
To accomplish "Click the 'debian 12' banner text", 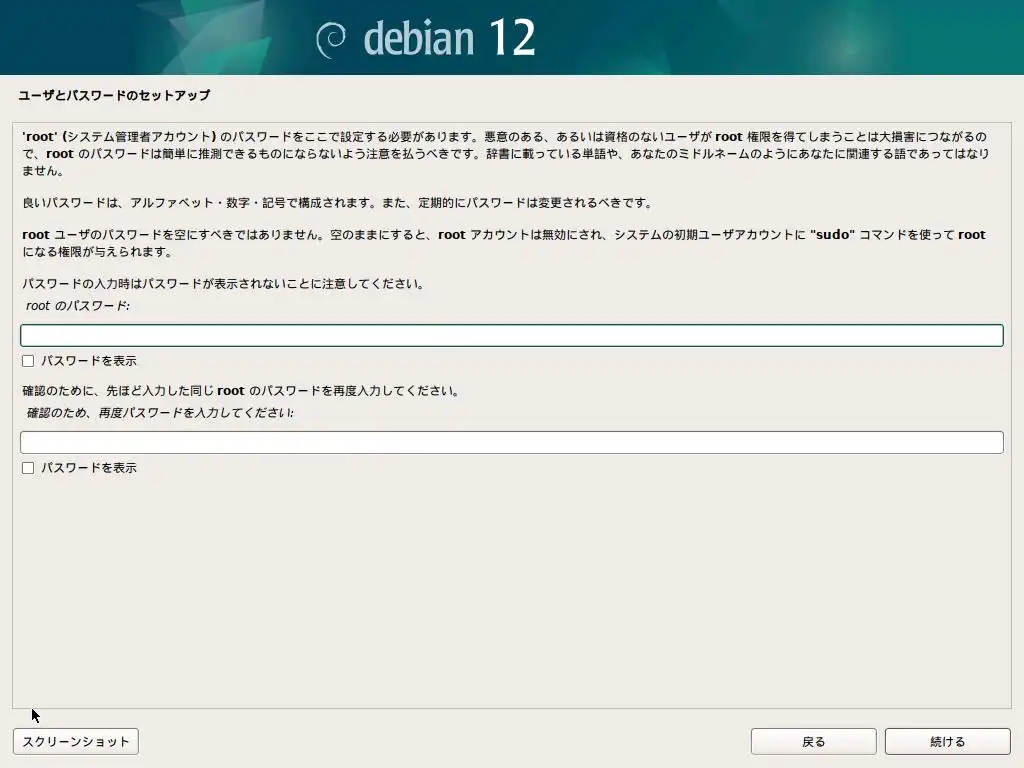I will click(449, 38).
